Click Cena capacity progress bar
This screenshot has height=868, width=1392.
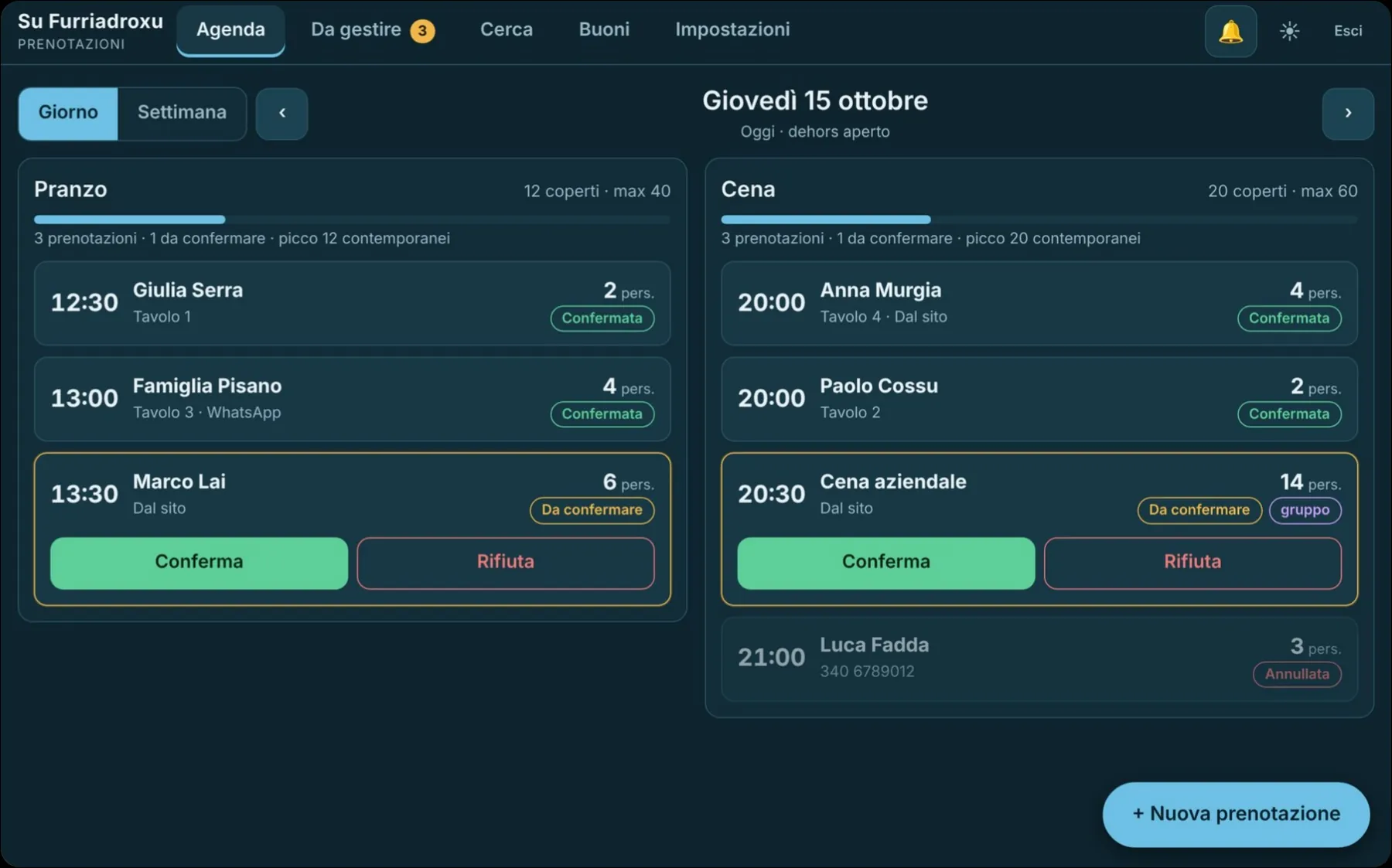(1039, 220)
